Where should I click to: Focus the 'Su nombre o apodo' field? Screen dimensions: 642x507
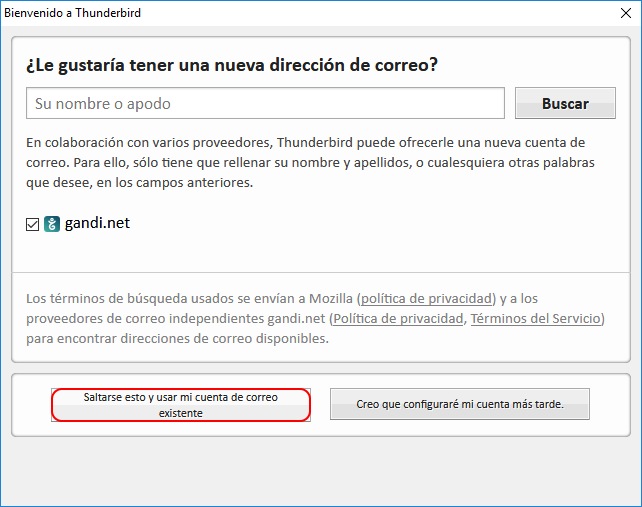click(265, 103)
